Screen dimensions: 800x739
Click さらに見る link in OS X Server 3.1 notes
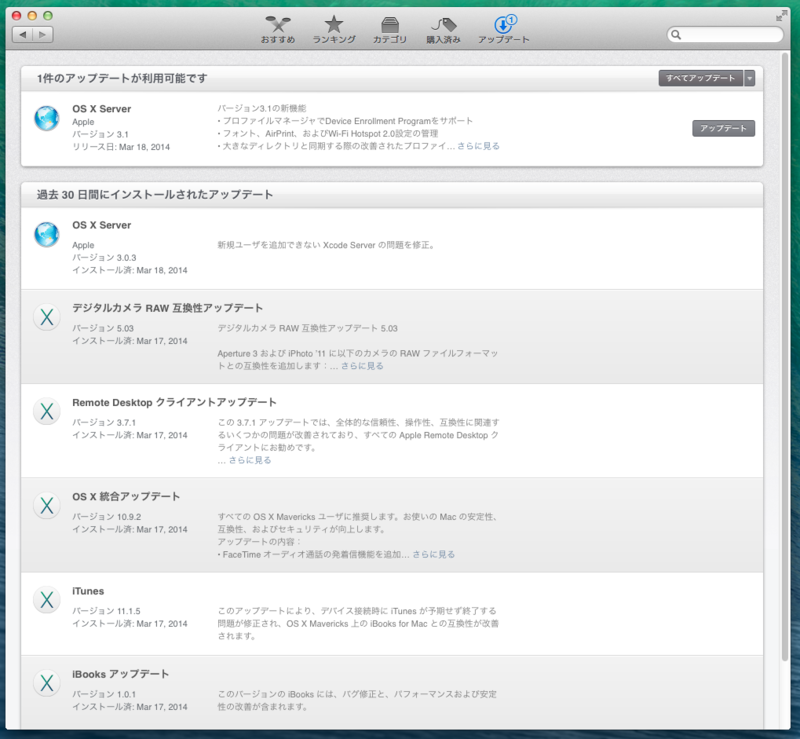point(478,146)
